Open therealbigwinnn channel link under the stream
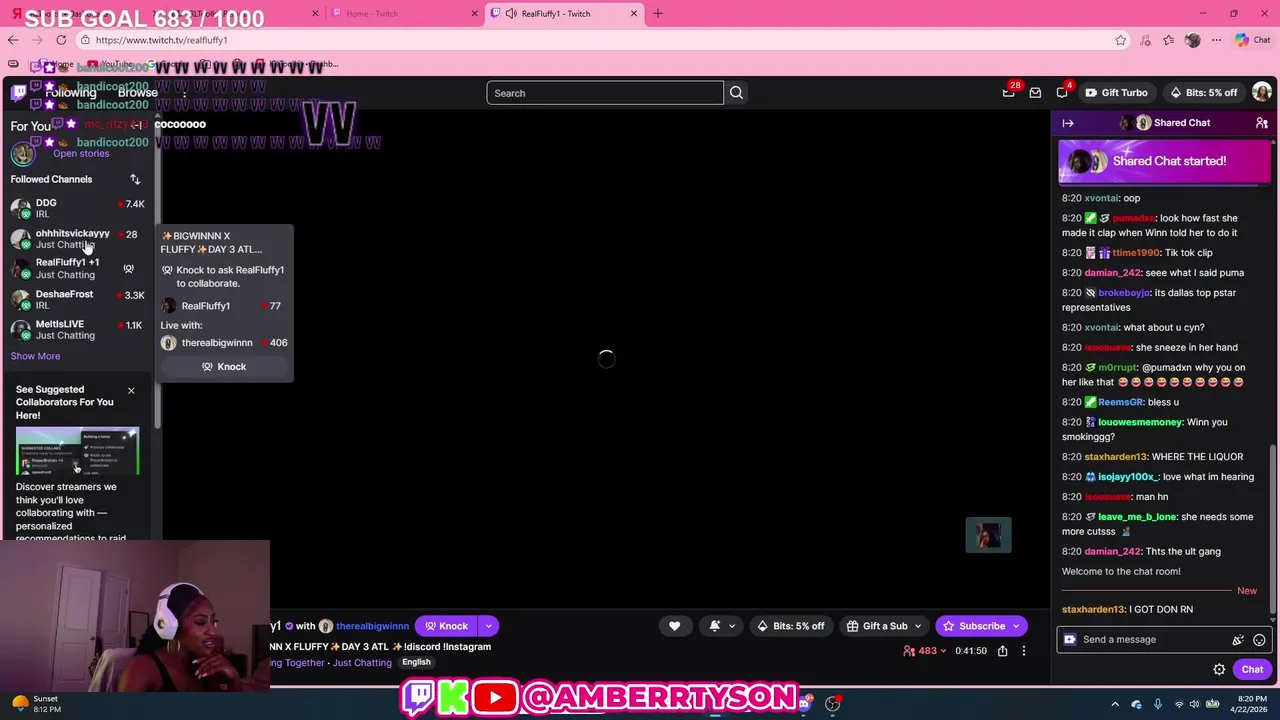The width and height of the screenshot is (1280, 720). point(372,626)
